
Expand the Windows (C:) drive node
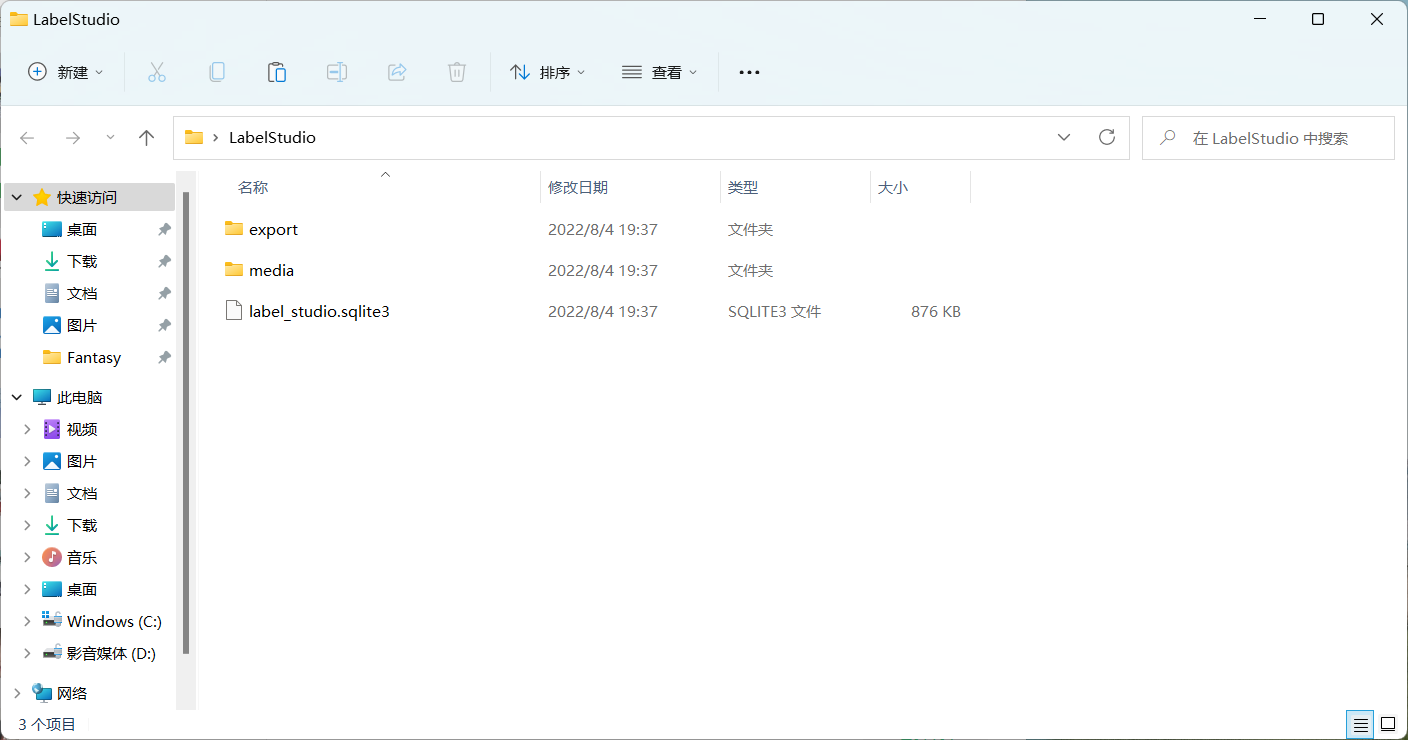(27, 621)
